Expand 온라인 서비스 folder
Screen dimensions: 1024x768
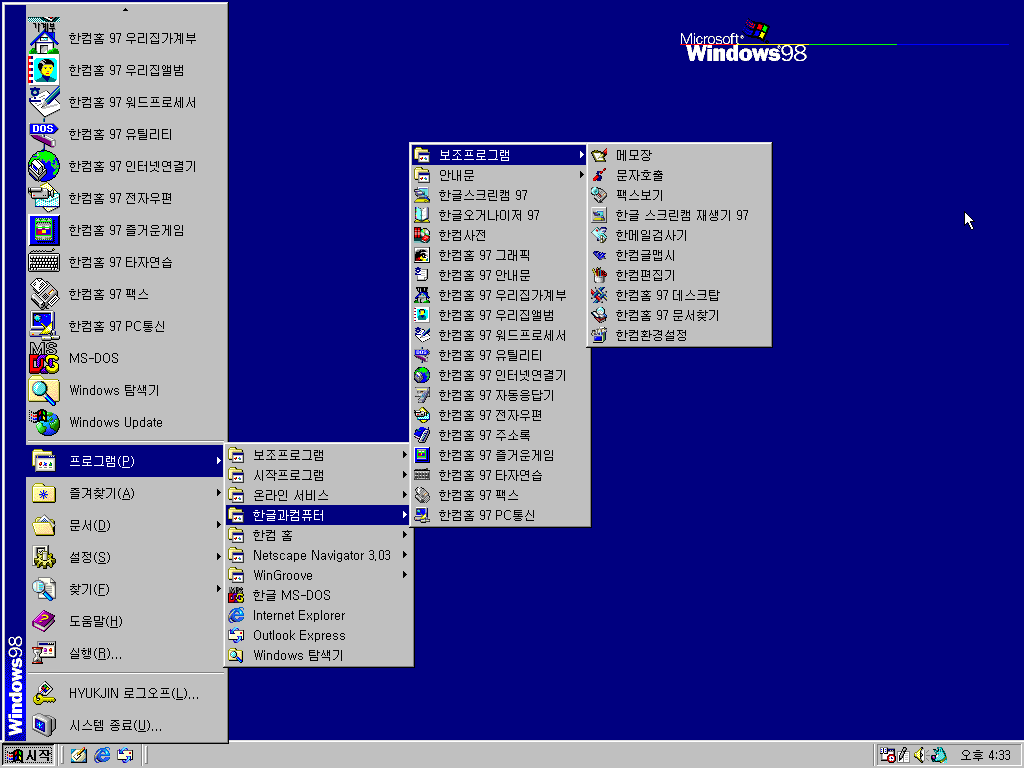click(x=318, y=495)
